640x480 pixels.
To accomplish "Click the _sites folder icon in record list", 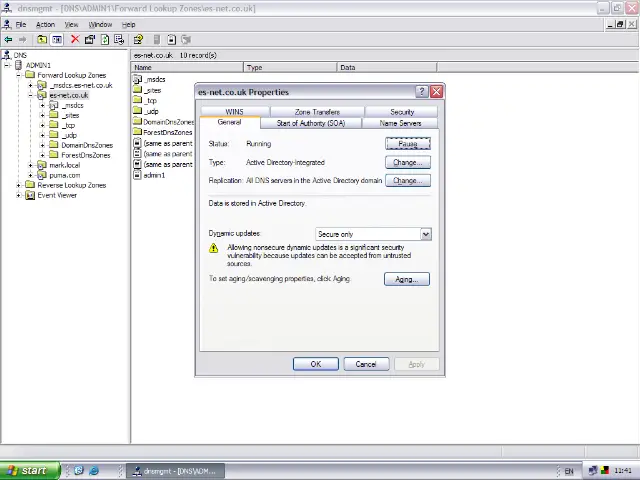I will [x=138, y=90].
